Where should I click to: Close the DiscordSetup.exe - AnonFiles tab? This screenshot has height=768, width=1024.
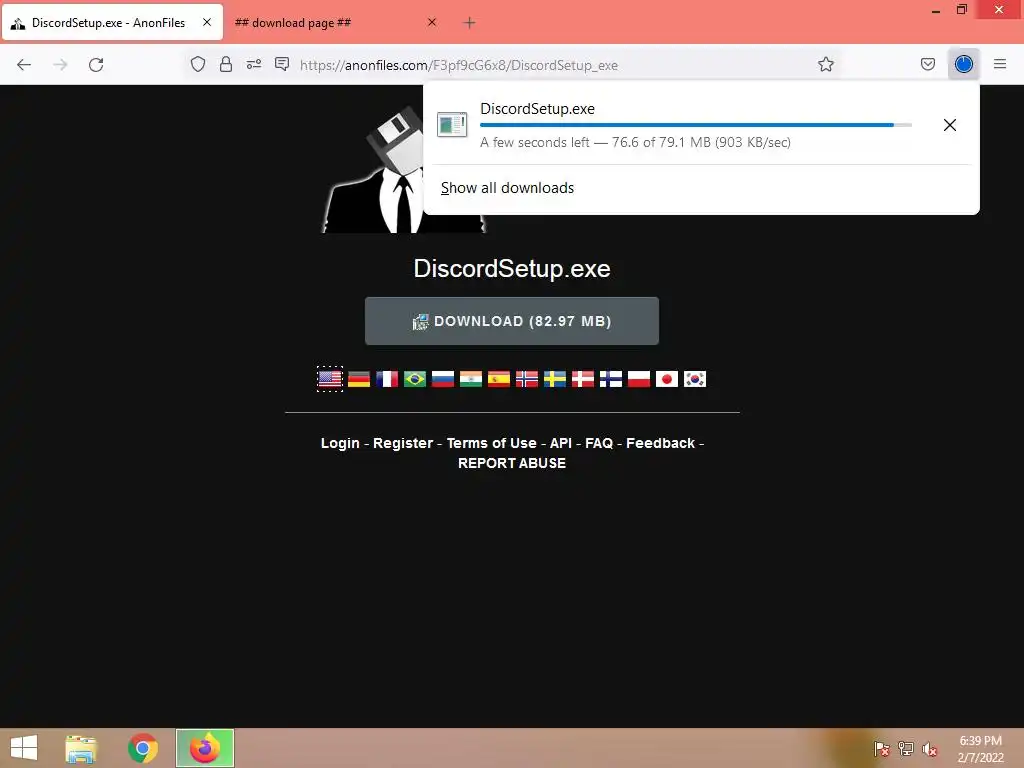tap(207, 22)
